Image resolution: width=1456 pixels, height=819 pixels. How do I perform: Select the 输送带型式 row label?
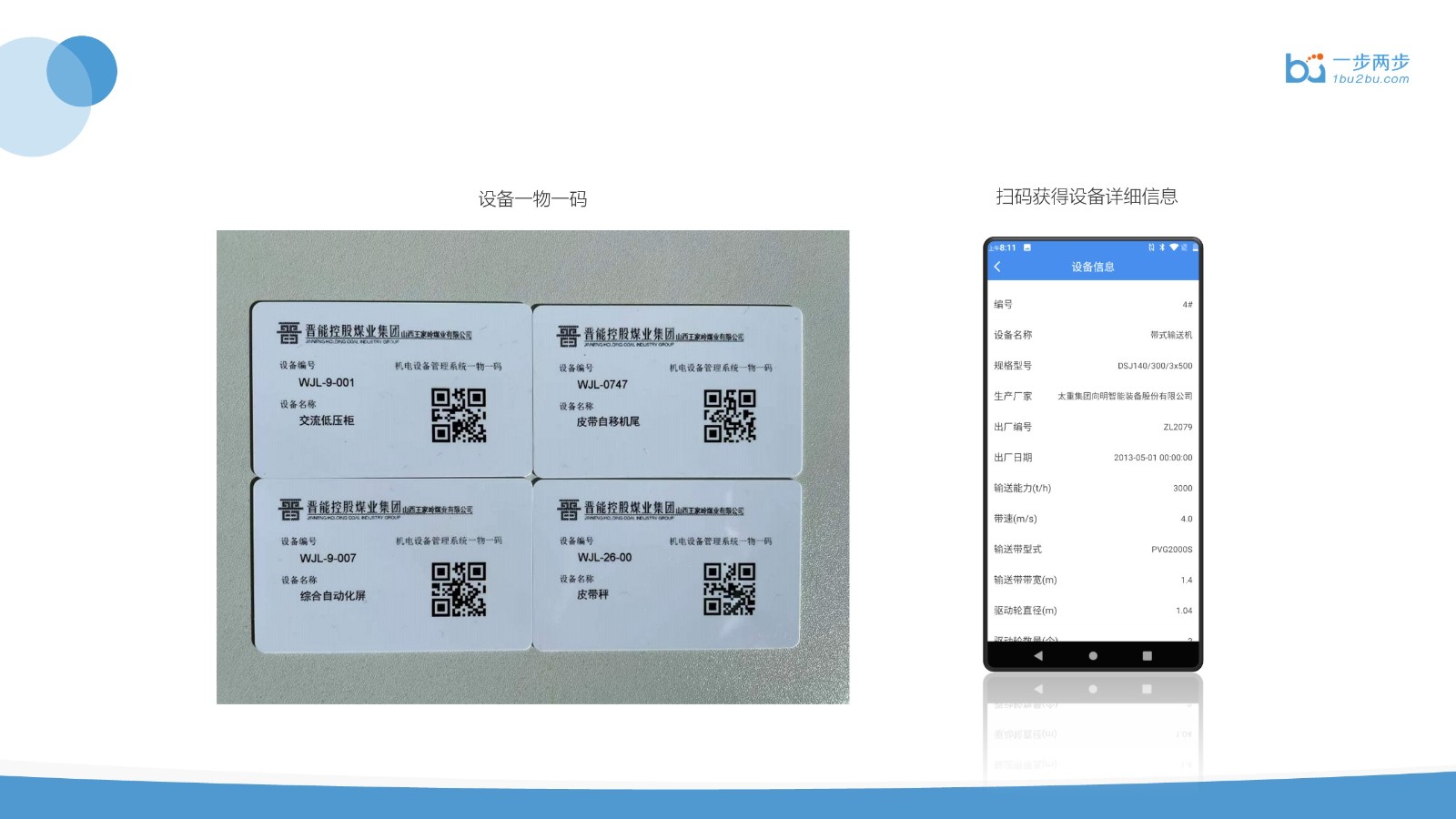click(1017, 550)
